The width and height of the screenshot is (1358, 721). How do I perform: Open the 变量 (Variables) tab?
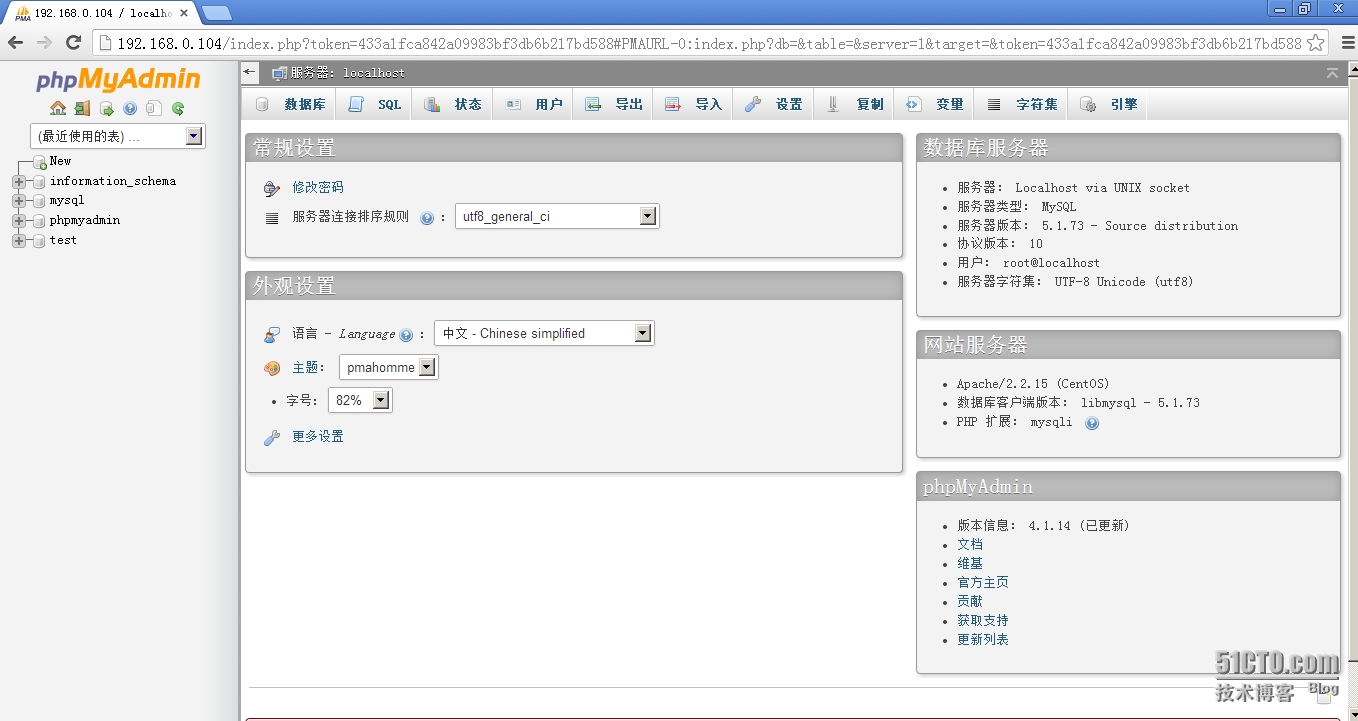934,104
